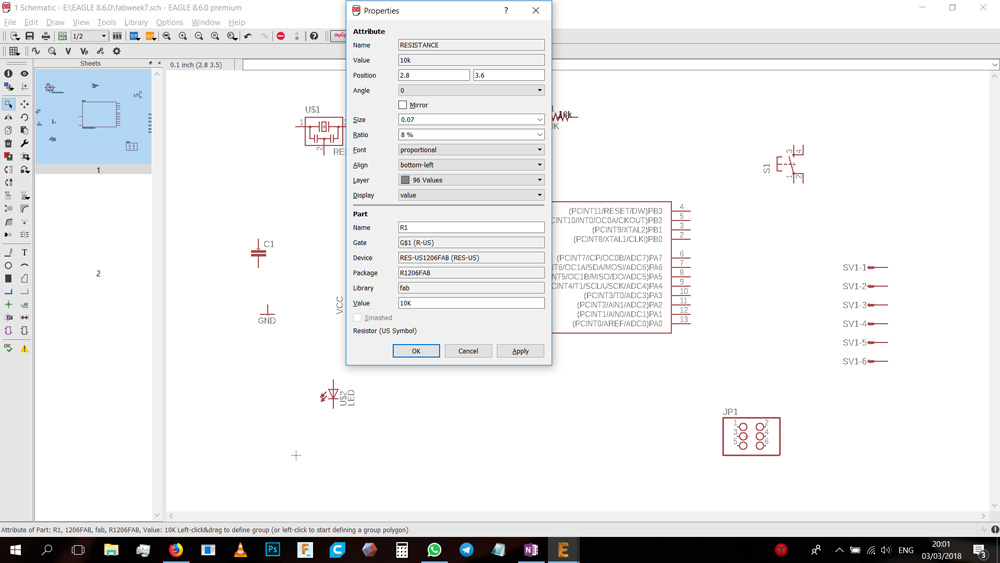The width and height of the screenshot is (1000, 563).
Task: Open the Options menu
Action: (170, 22)
